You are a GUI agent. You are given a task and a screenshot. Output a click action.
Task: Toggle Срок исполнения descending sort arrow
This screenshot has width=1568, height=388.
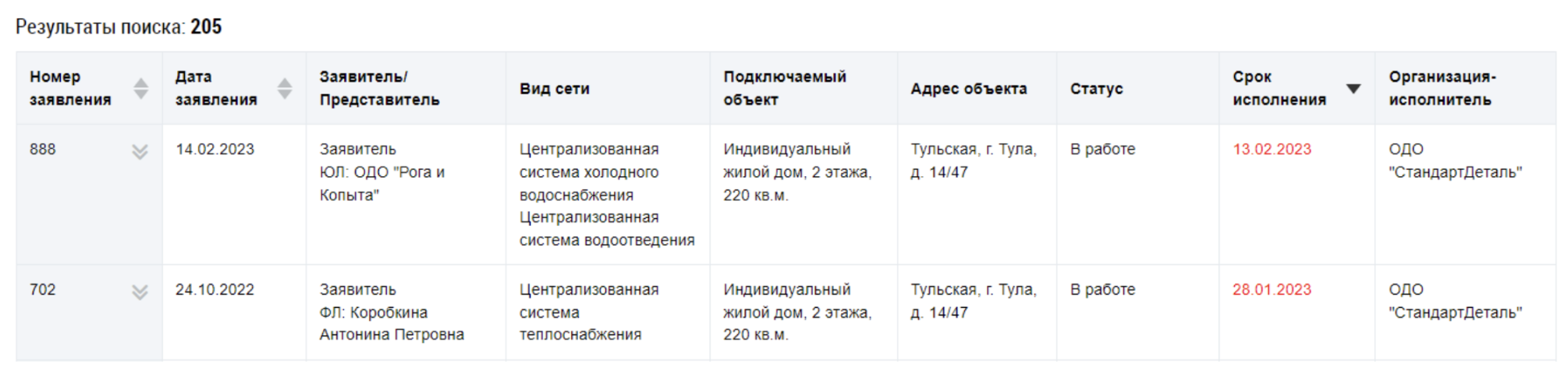pyautogui.click(x=1353, y=89)
